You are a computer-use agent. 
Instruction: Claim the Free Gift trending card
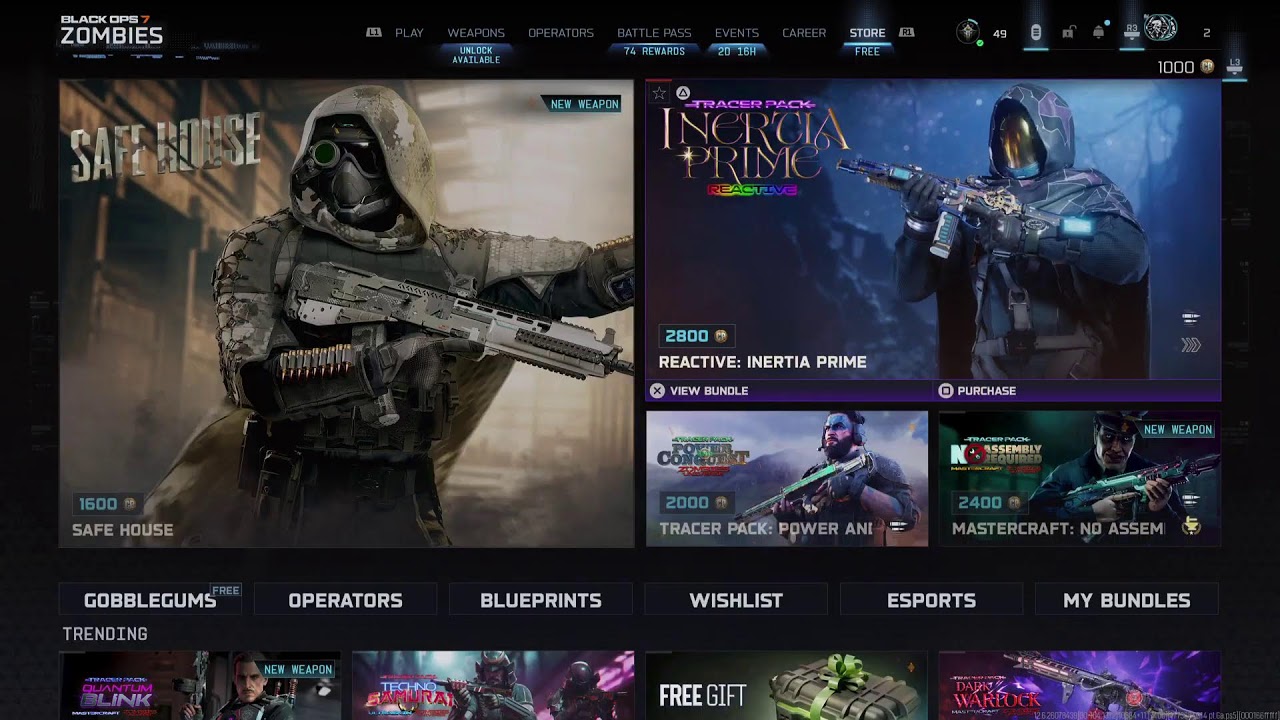click(787, 685)
